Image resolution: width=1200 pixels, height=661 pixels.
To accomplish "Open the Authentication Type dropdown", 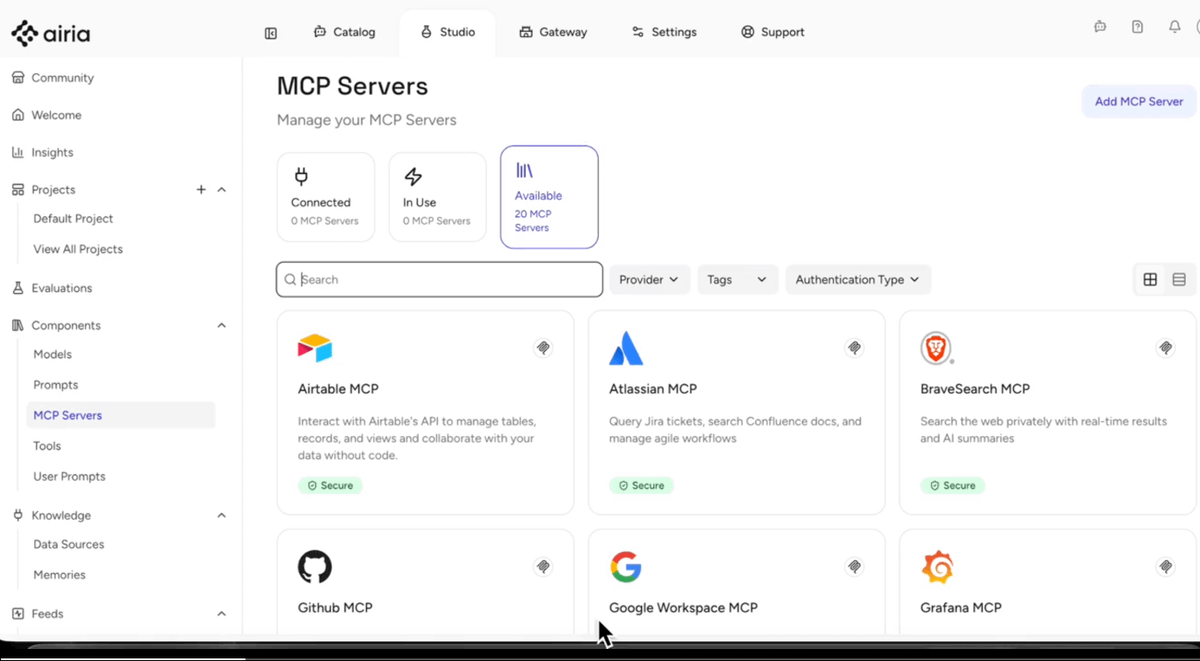I will pos(858,280).
